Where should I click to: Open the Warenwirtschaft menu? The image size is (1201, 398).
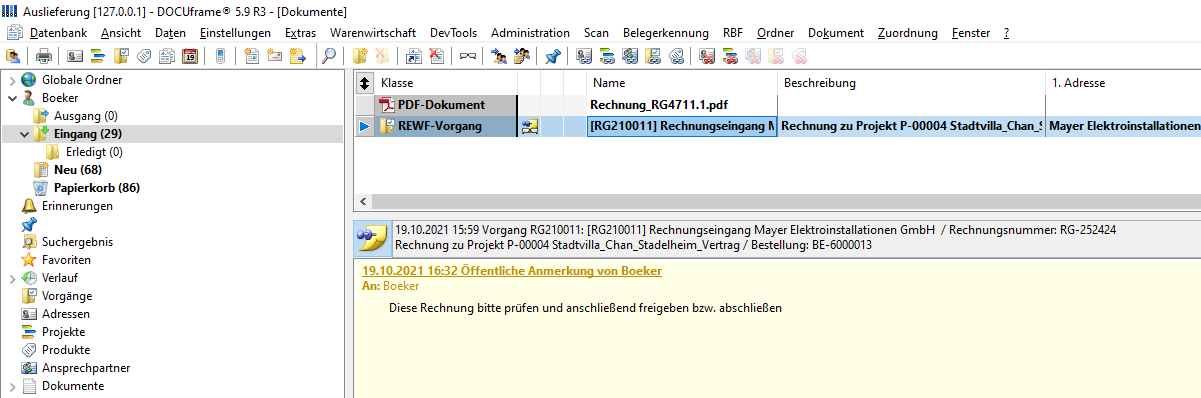(x=373, y=33)
